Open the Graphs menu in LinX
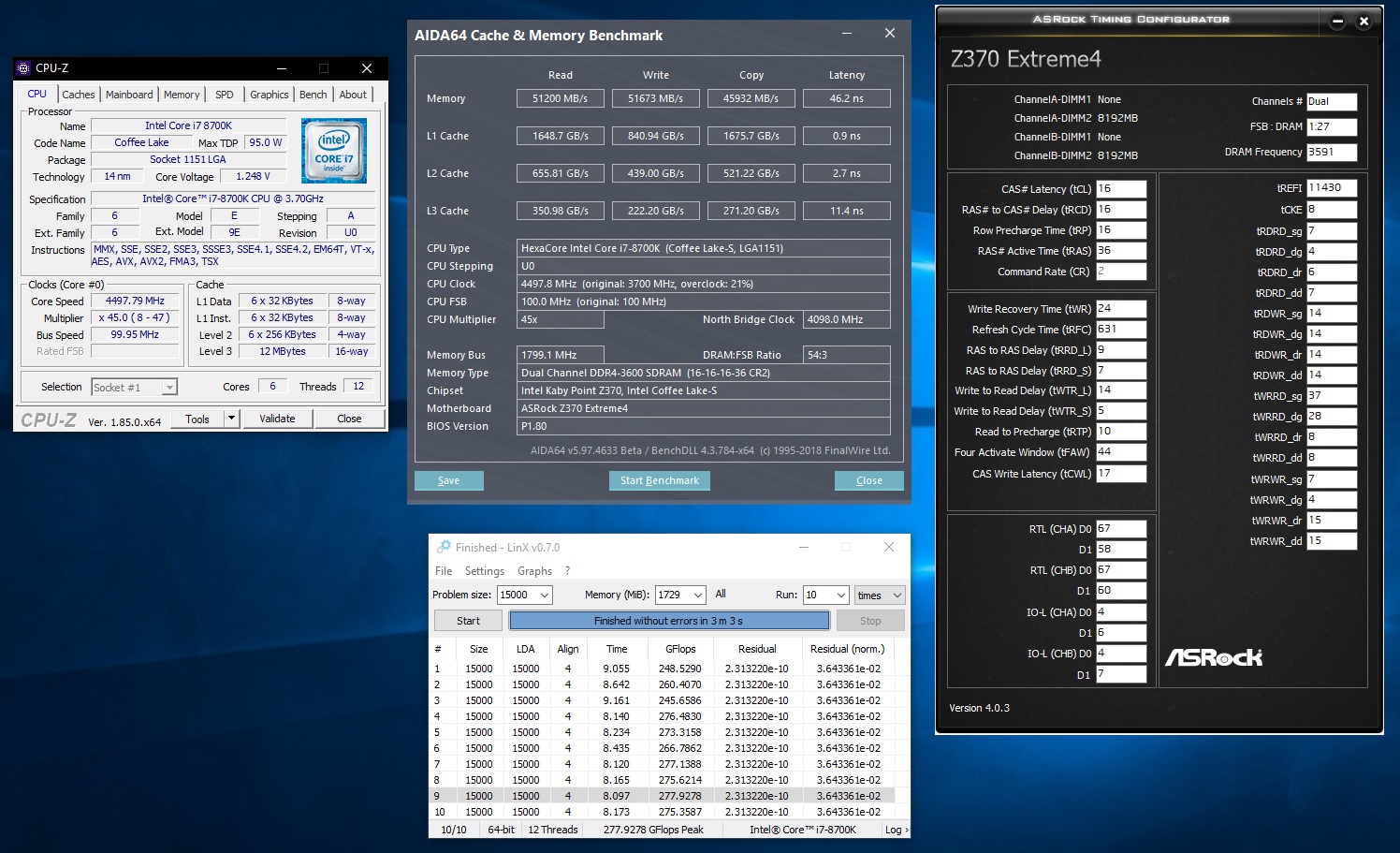 pyautogui.click(x=534, y=571)
